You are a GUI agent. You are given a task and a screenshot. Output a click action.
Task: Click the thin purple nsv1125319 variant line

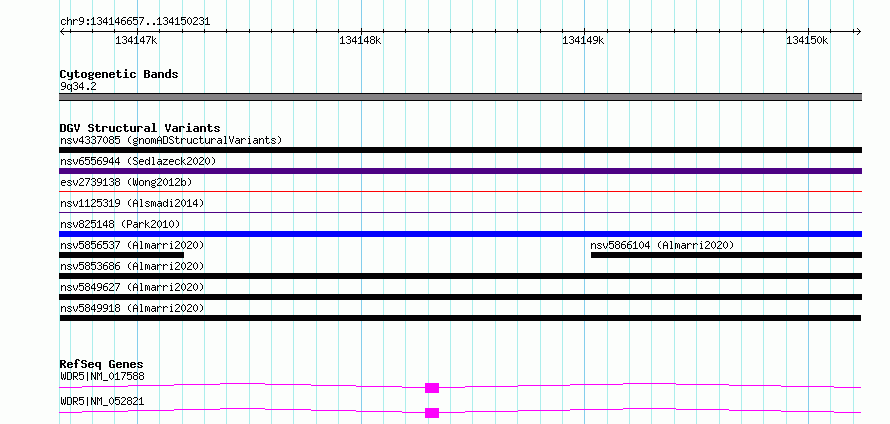tap(460, 212)
